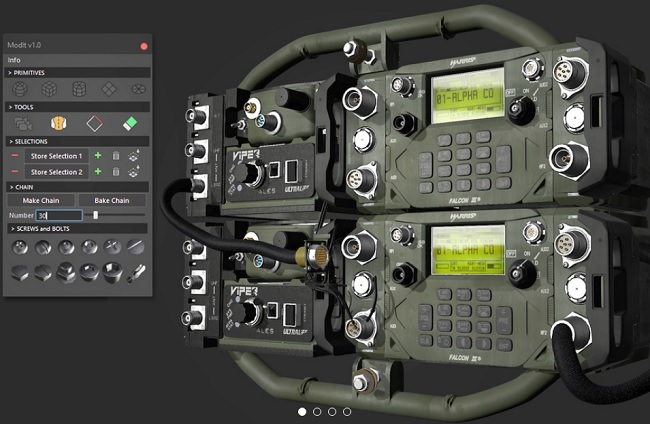Create a disc primitive
Viewport: 650px width, 424px height.
[x=138, y=89]
